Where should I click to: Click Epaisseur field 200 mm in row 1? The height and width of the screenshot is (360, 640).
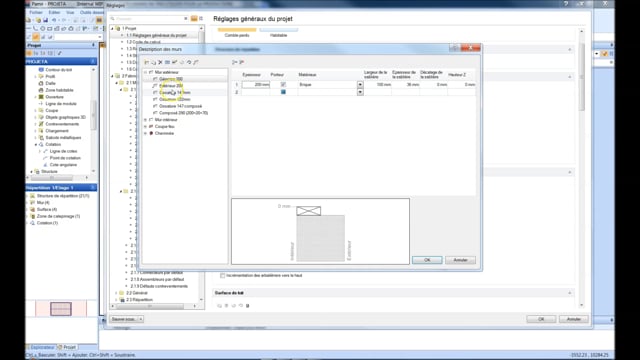click(256, 84)
